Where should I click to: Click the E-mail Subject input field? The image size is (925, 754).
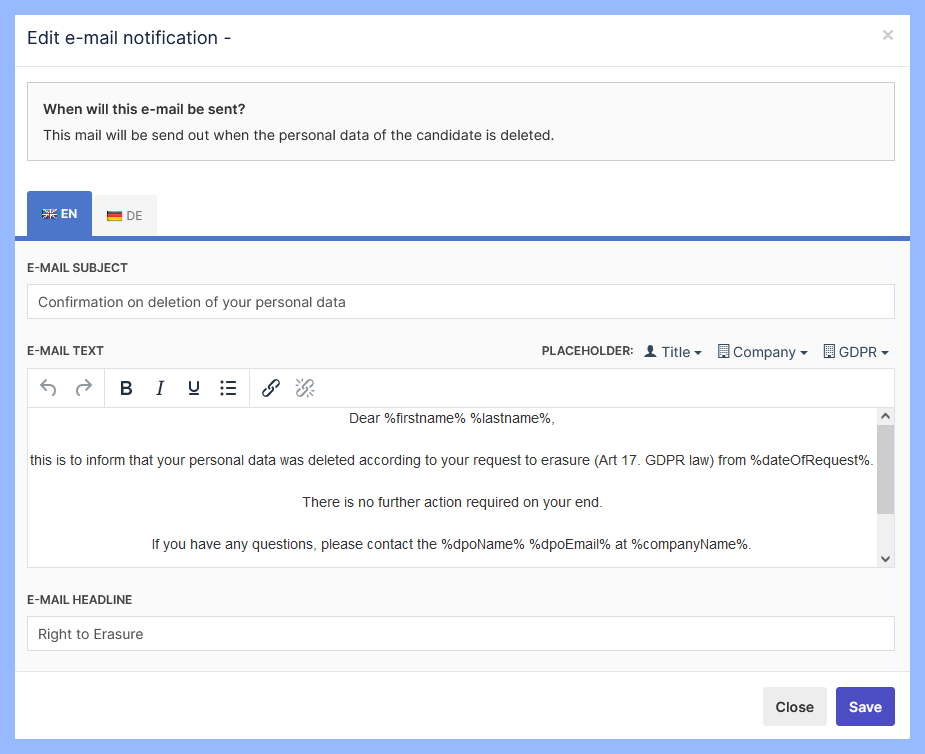point(460,302)
